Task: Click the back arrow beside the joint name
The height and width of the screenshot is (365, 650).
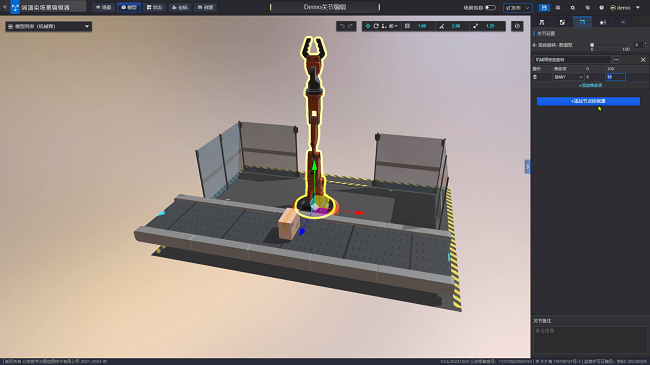Action: (x=535, y=45)
